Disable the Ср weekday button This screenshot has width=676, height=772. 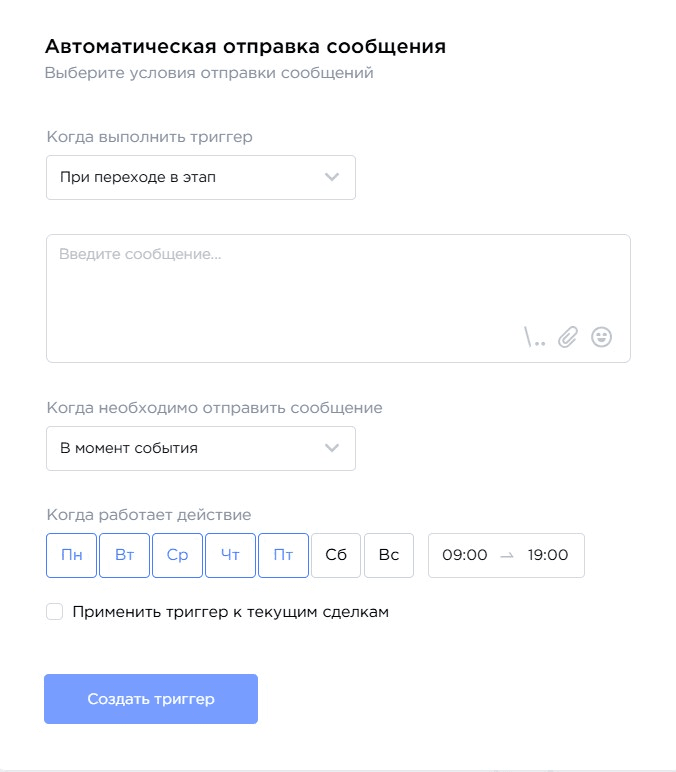177,555
